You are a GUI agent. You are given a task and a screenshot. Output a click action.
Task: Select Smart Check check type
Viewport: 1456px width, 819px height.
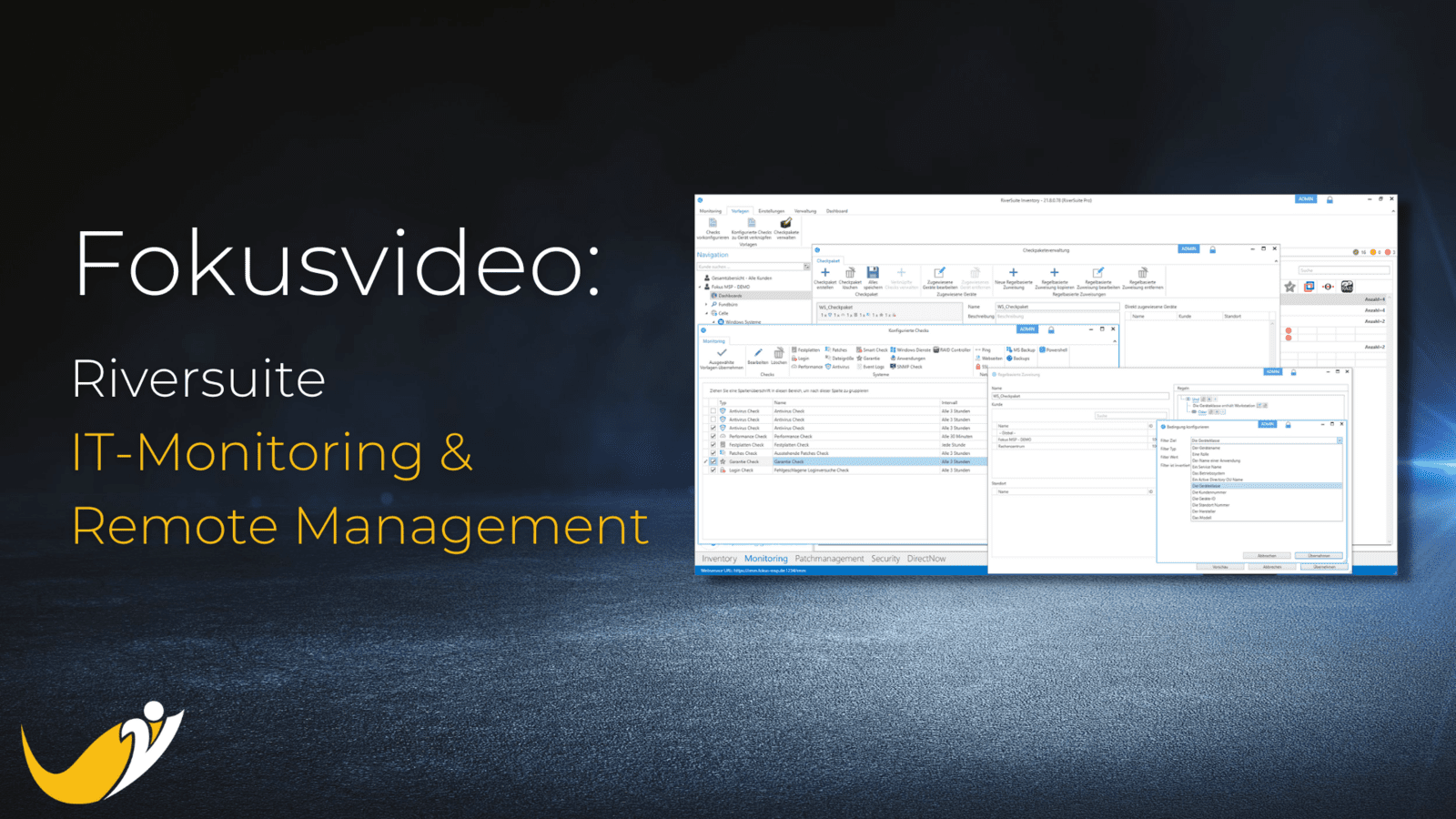(872, 349)
